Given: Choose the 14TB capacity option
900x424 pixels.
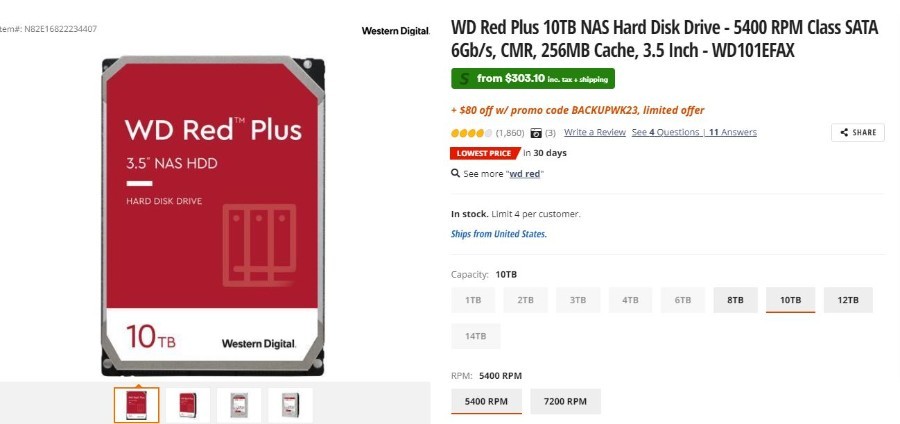Looking at the screenshot, I should coord(475,336).
